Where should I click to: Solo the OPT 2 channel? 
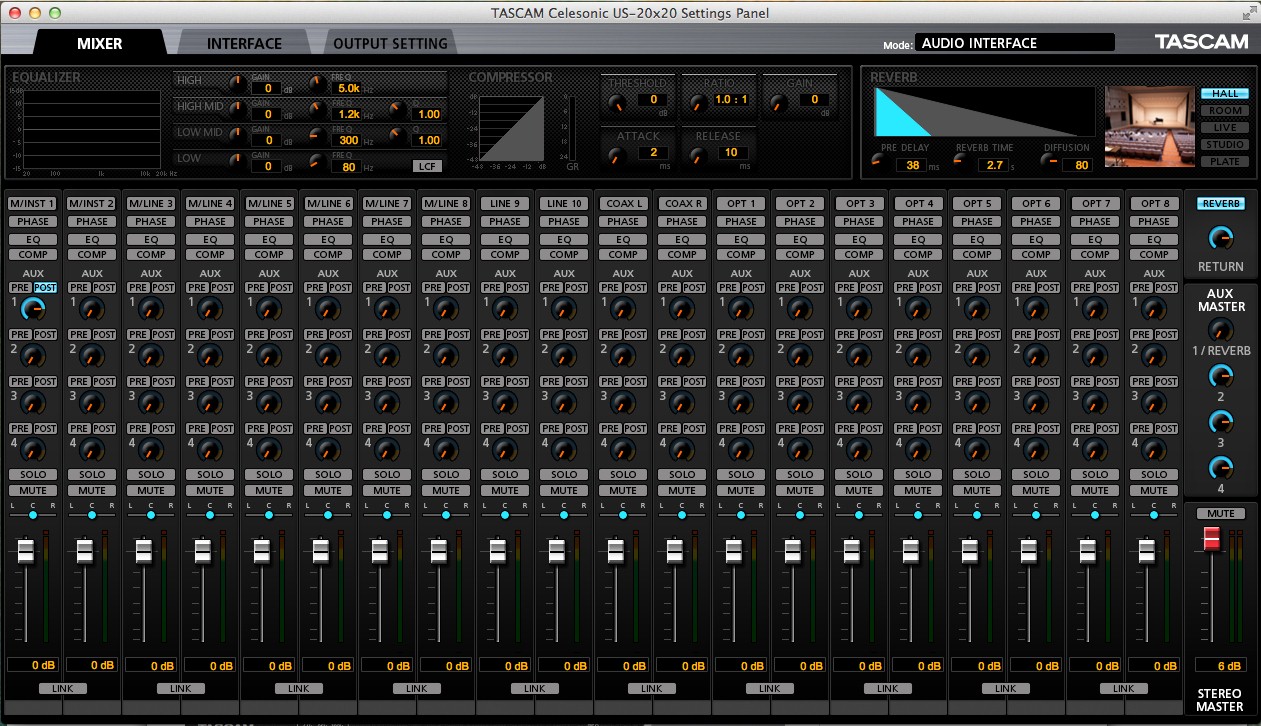[x=800, y=474]
